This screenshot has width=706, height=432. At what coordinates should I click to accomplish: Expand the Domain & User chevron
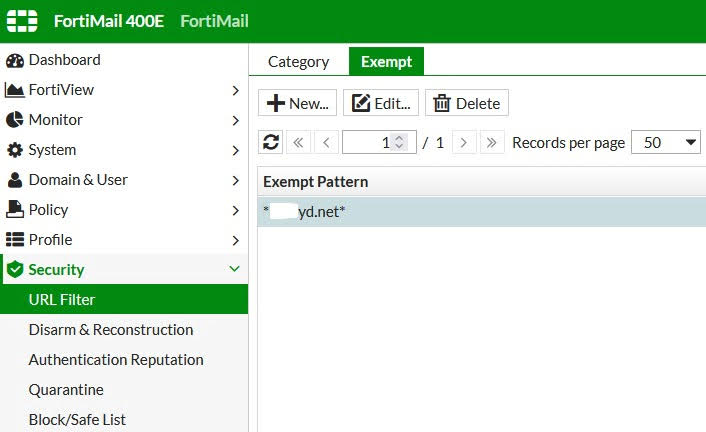point(235,181)
